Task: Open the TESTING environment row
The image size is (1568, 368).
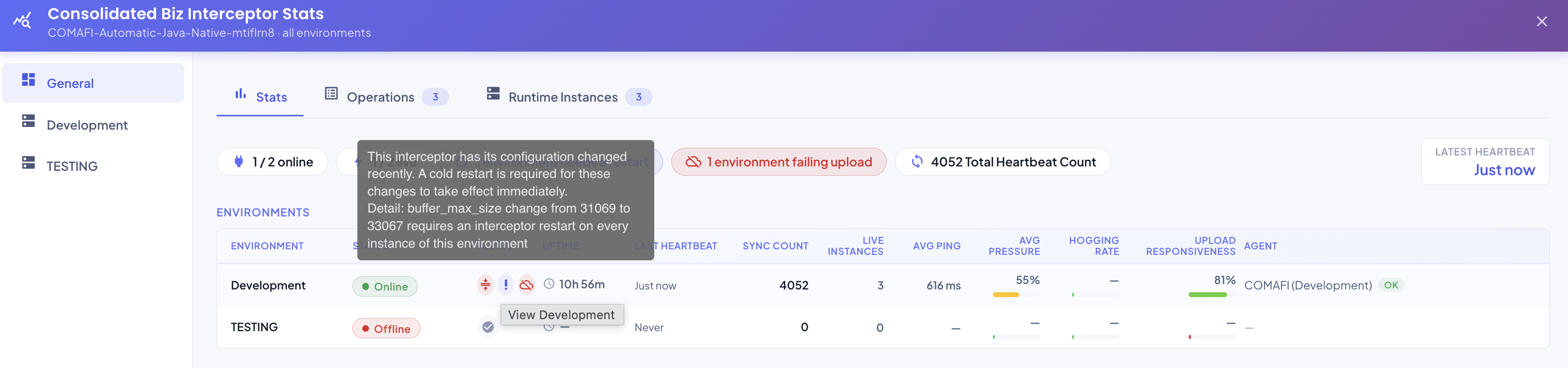Action: point(882,327)
